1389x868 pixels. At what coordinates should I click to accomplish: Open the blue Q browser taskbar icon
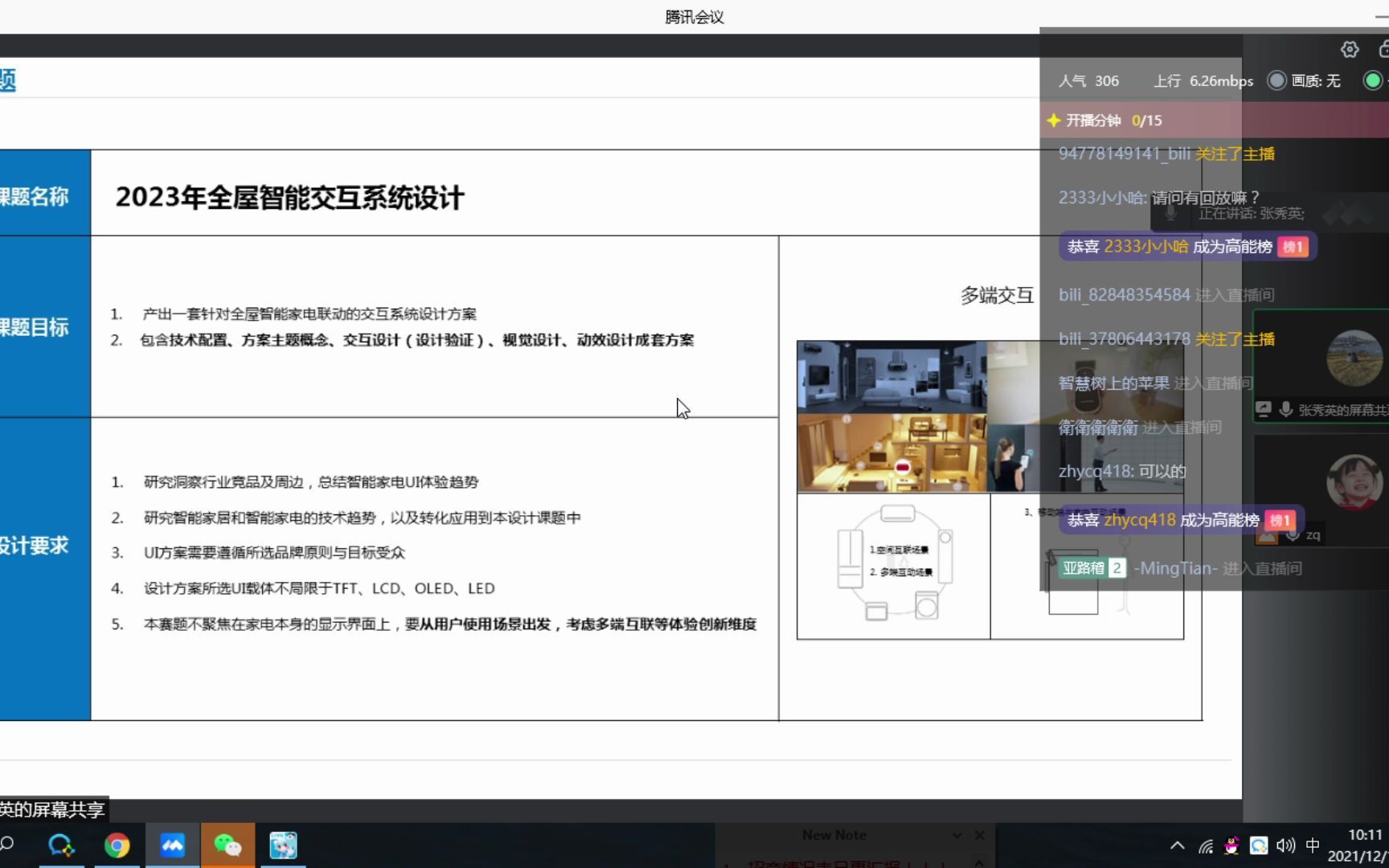(x=61, y=845)
